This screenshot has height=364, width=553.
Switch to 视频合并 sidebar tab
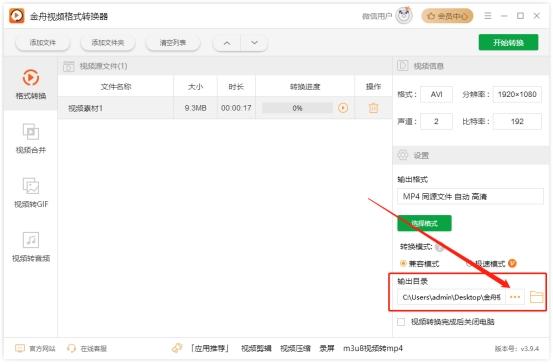click(x=31, y=138)
